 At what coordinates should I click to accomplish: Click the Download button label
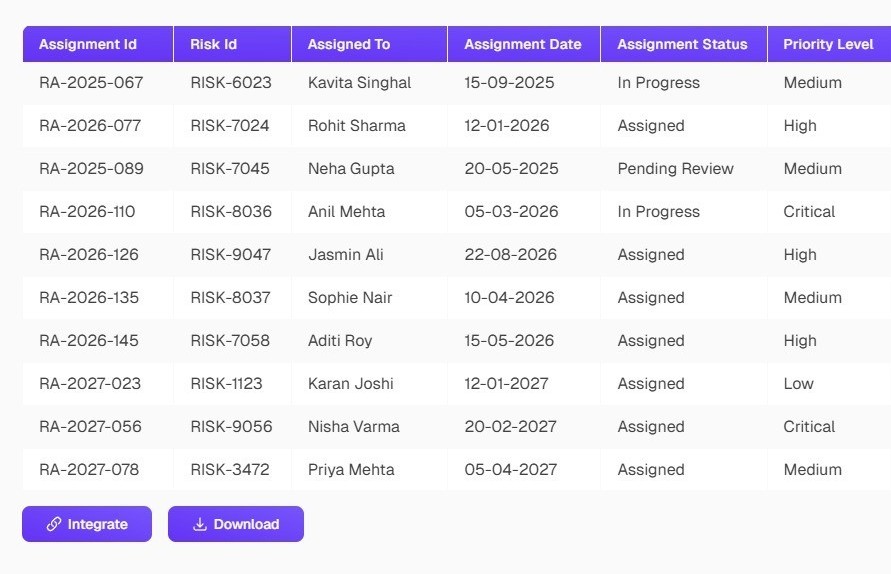click(246, 524)
